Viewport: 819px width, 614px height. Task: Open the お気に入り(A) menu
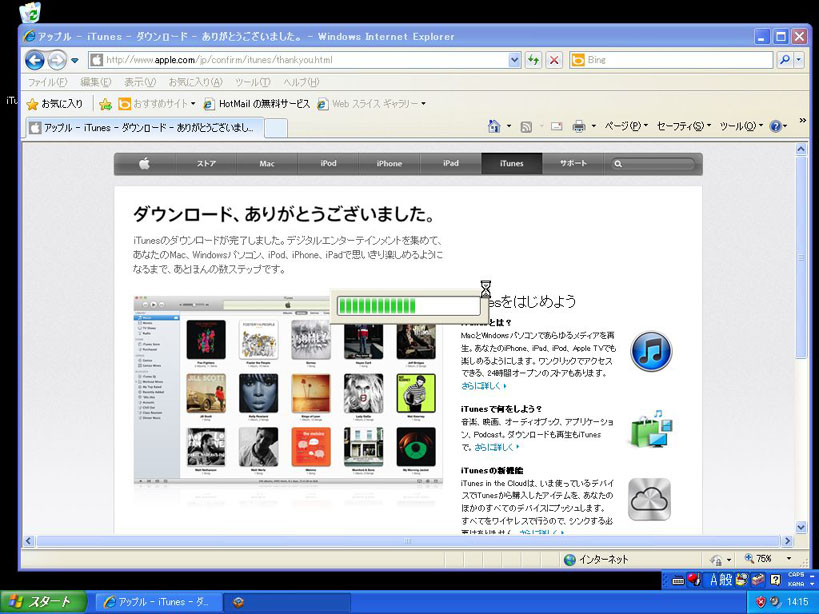[x=195, y=82]
